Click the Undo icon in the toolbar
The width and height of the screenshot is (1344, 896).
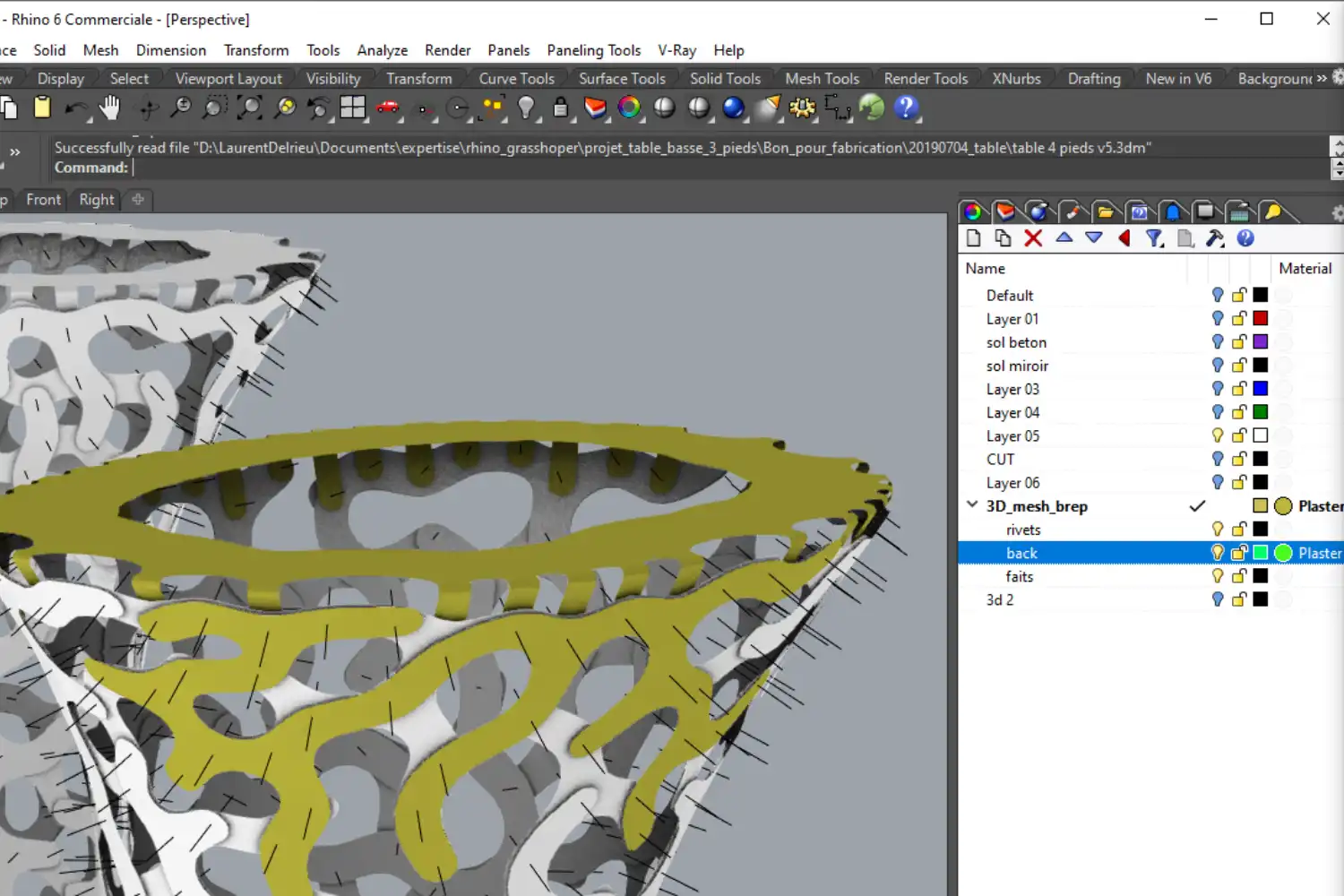pos(76,109)
